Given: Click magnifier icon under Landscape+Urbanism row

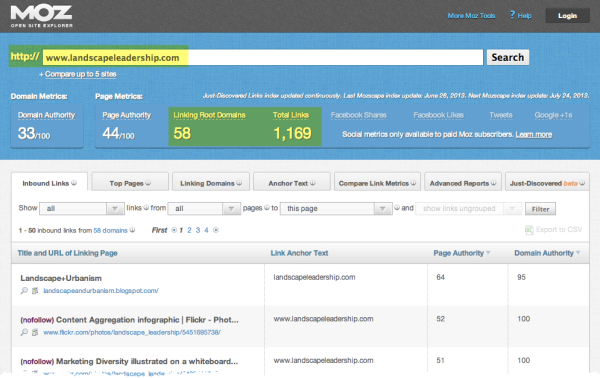Looking at the screenshot, I should 24,291.
